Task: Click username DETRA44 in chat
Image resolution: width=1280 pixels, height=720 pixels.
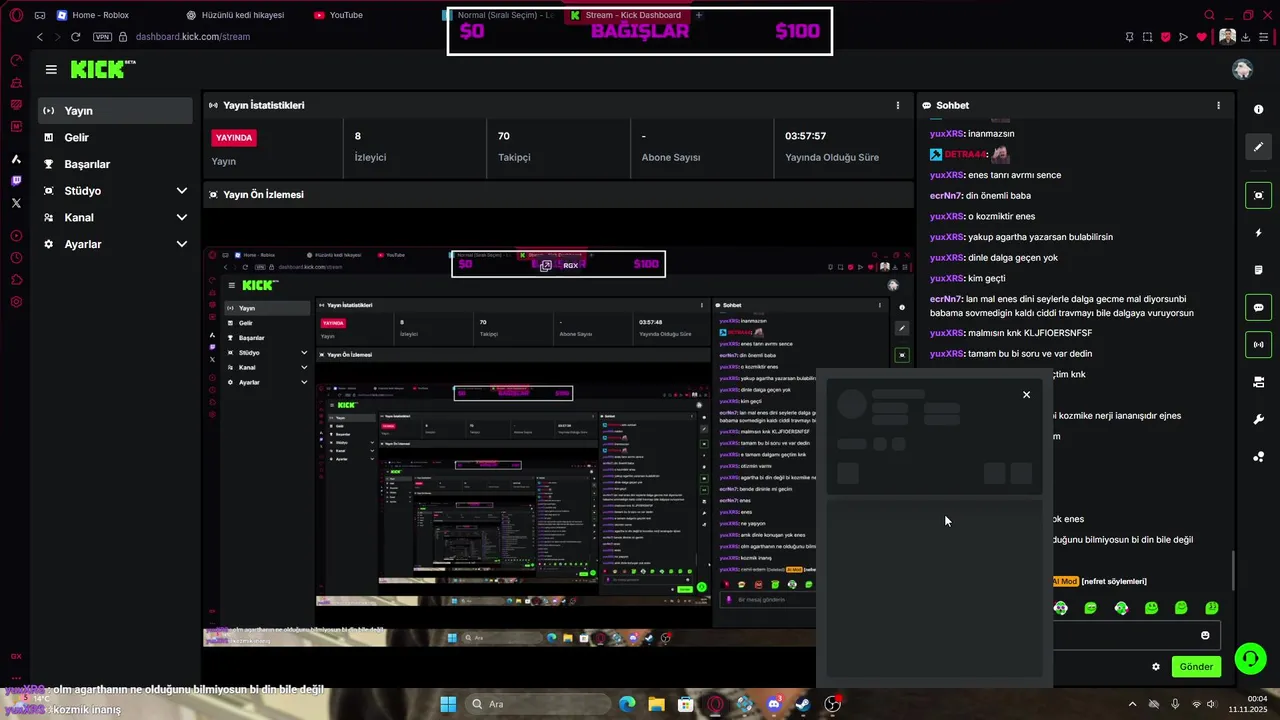Action: pyautogui.click(x=966, y=155)
